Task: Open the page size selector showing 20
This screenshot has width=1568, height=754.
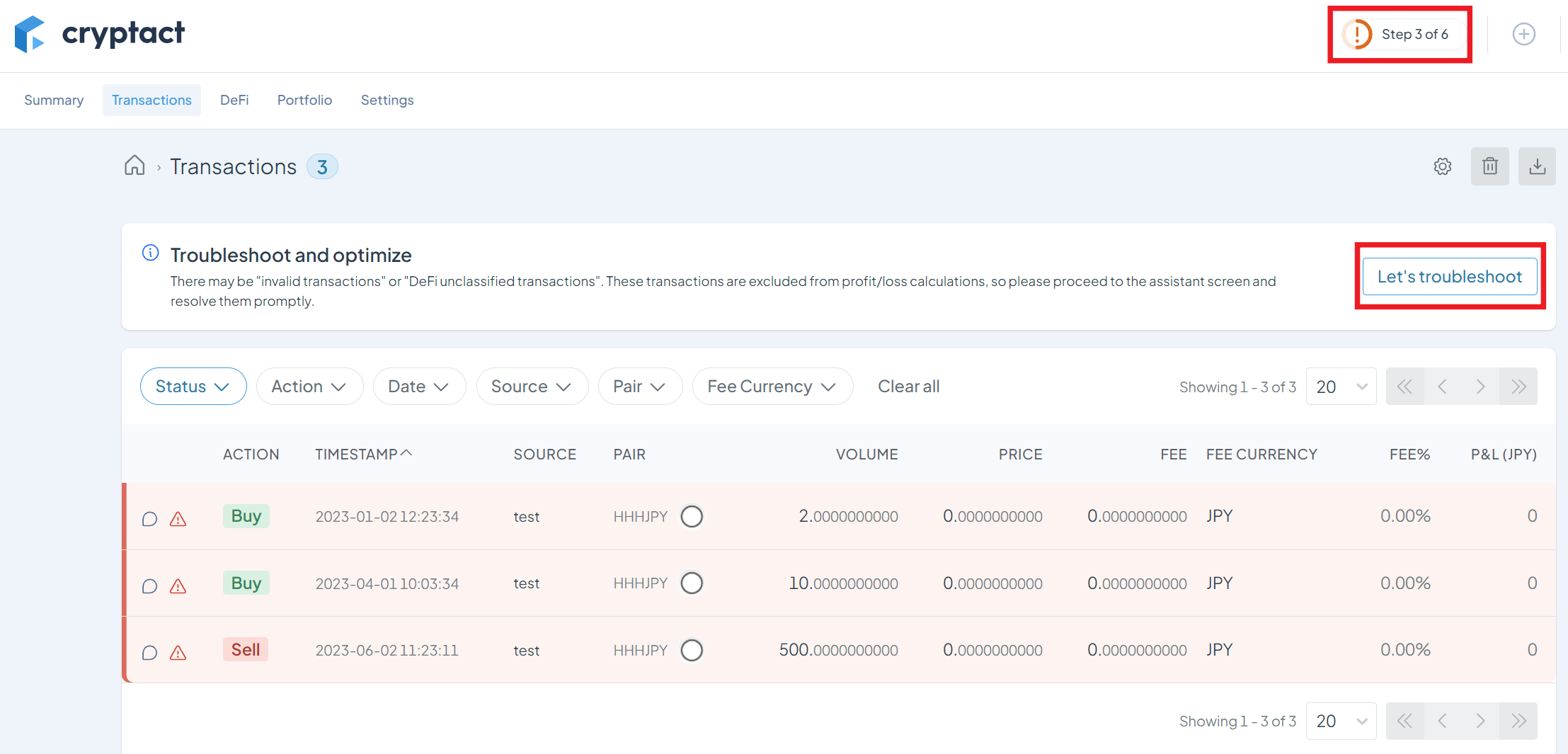Action: pos(1340,386)
